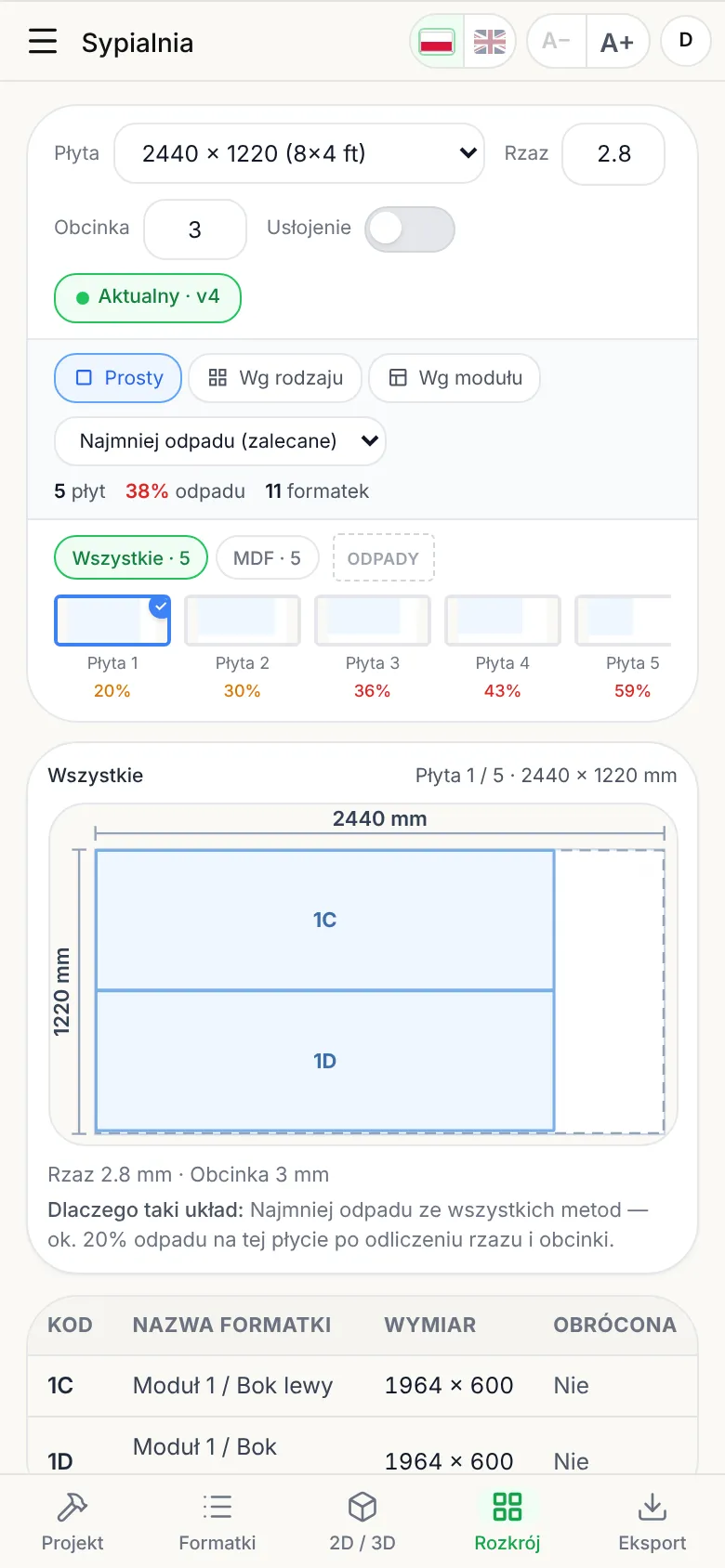Select the Prosty layout mode
This screenshot has width=725, height=1568.
tap(118, 378)
